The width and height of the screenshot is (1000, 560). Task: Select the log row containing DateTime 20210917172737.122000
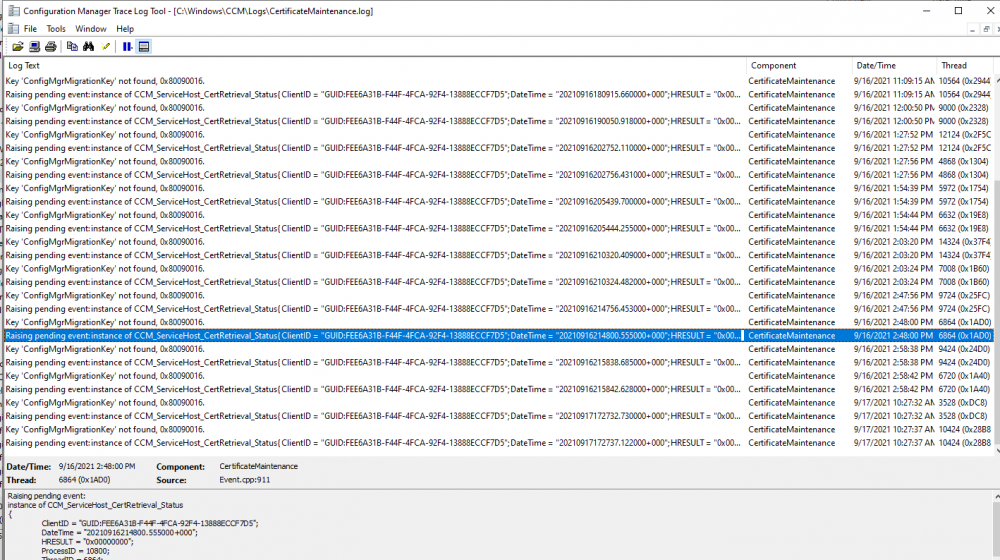498,443
